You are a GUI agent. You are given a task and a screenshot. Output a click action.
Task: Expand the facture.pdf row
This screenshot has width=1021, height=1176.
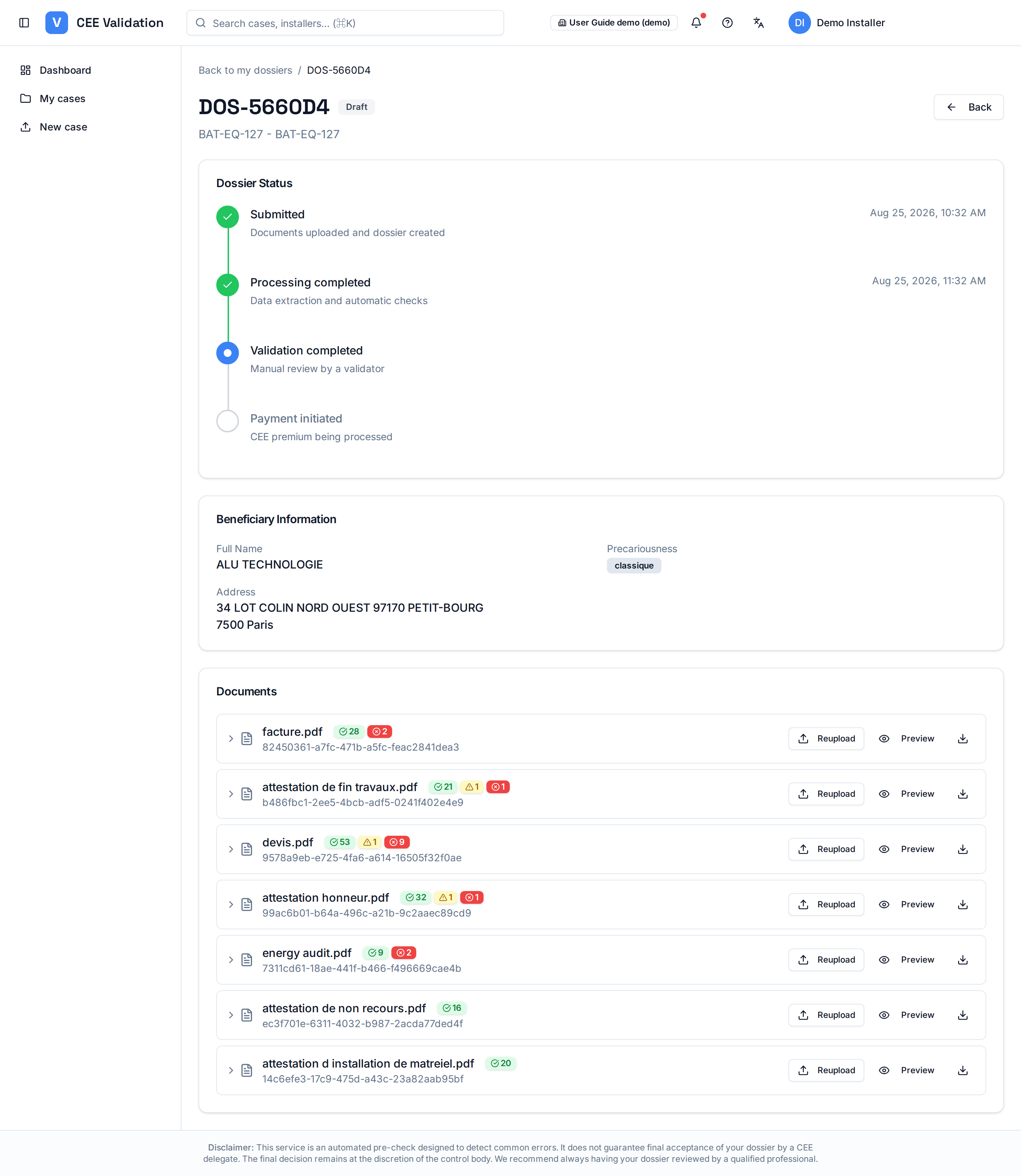tap(231, 739)
